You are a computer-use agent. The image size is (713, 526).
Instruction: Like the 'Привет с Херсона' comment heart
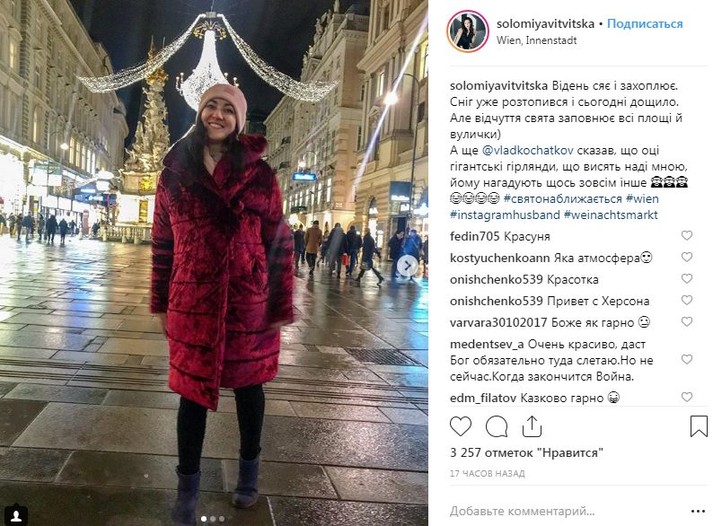[687, 300]
